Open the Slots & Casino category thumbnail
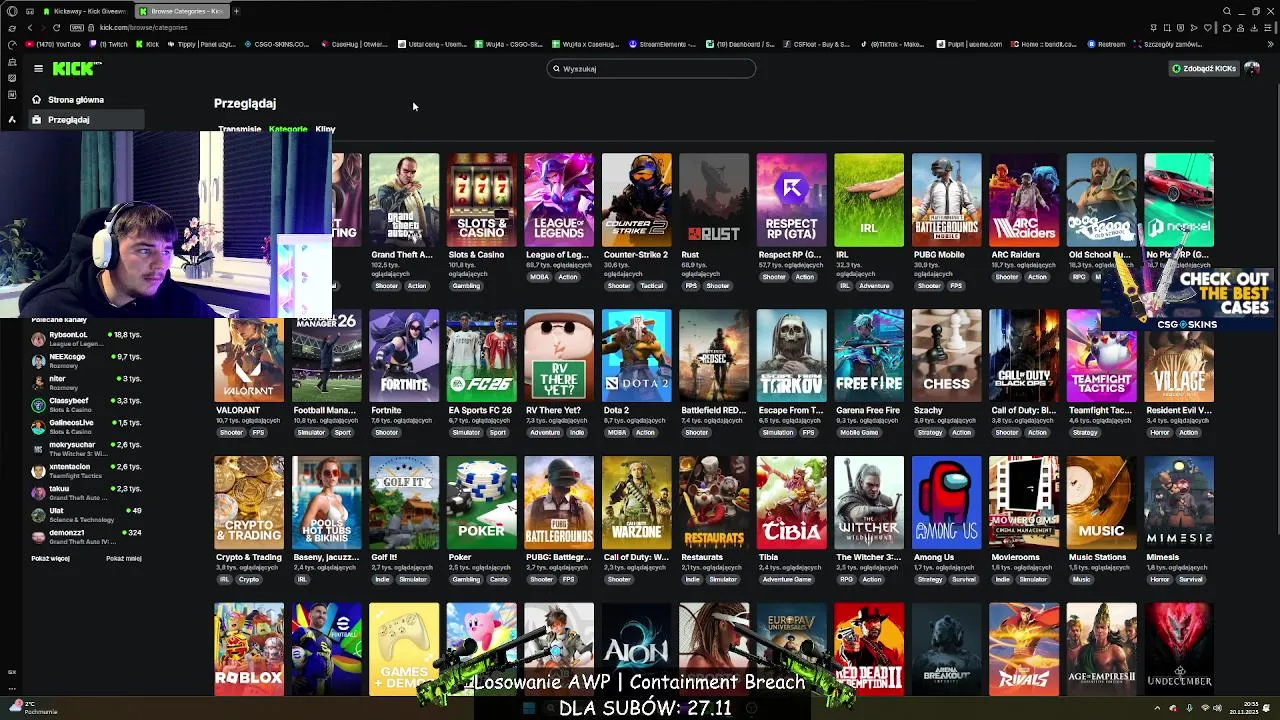Viewport: 1280px width, 720px height. coord(481,200)
